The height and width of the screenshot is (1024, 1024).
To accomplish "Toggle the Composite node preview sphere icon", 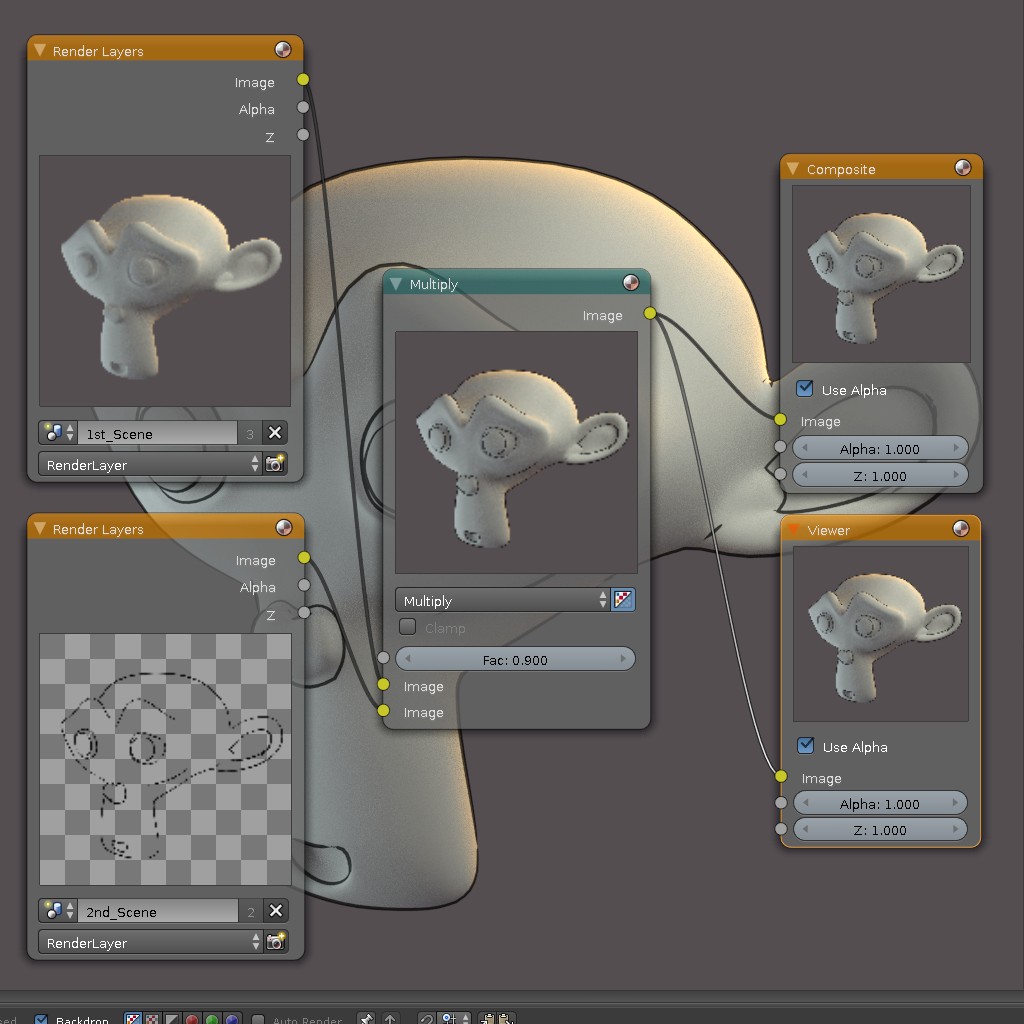I will tap(963, 168).
